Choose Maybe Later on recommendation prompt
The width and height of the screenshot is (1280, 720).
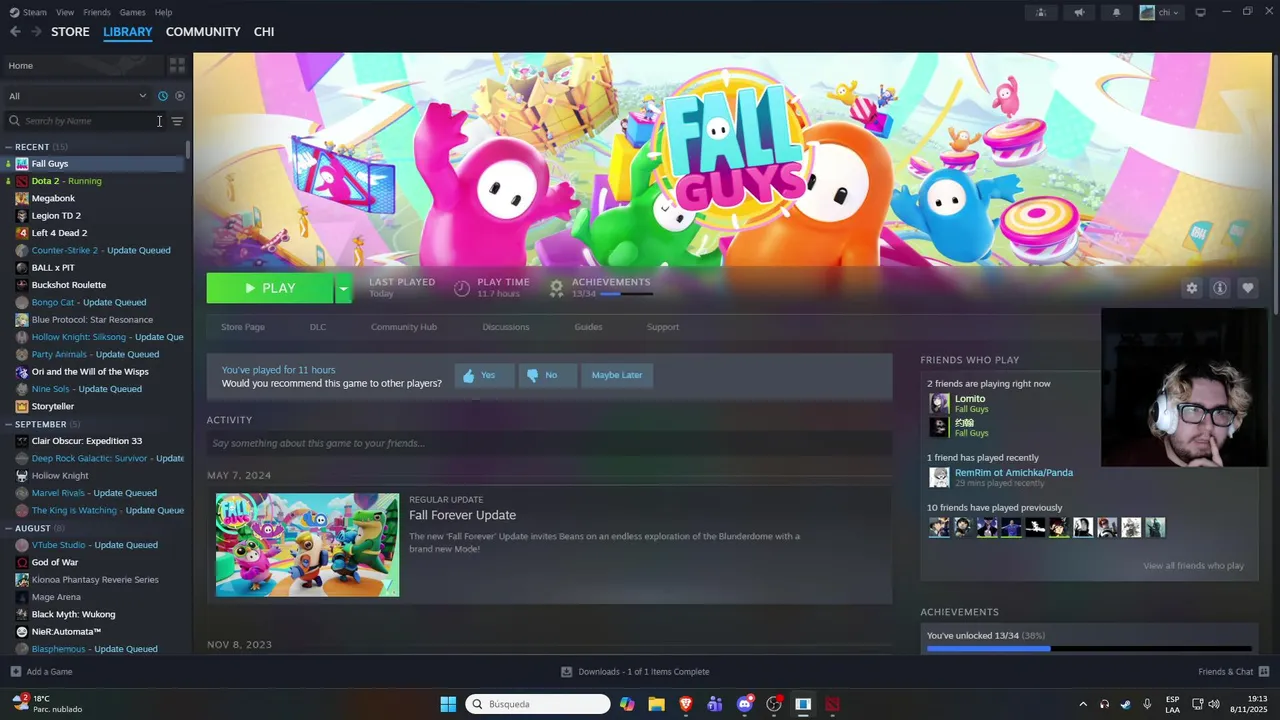pos(617,375)
